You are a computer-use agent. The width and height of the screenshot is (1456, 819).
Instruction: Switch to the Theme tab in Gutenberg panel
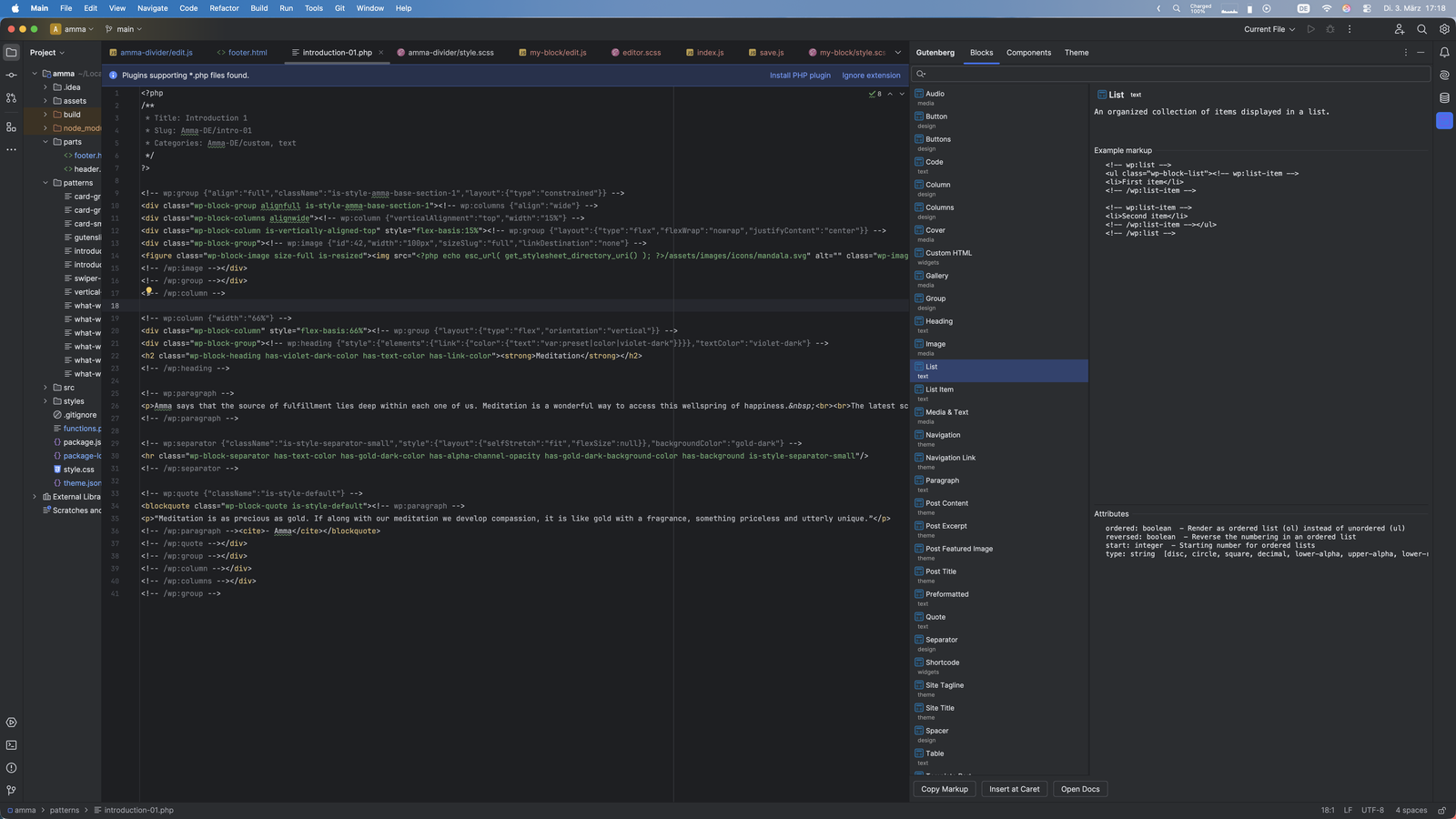pos(1077,53)
